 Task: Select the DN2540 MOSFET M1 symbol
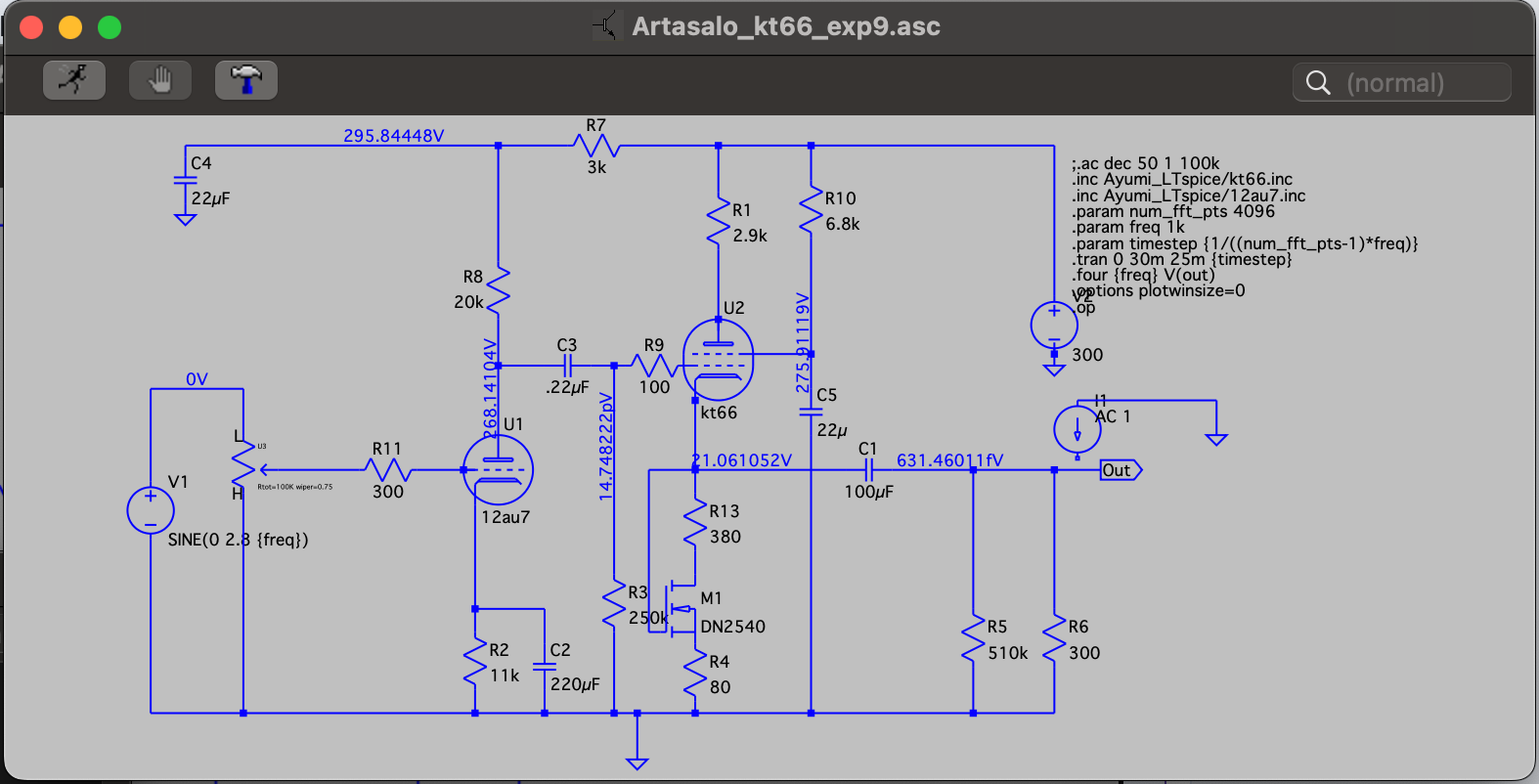(x=682, y=609)
